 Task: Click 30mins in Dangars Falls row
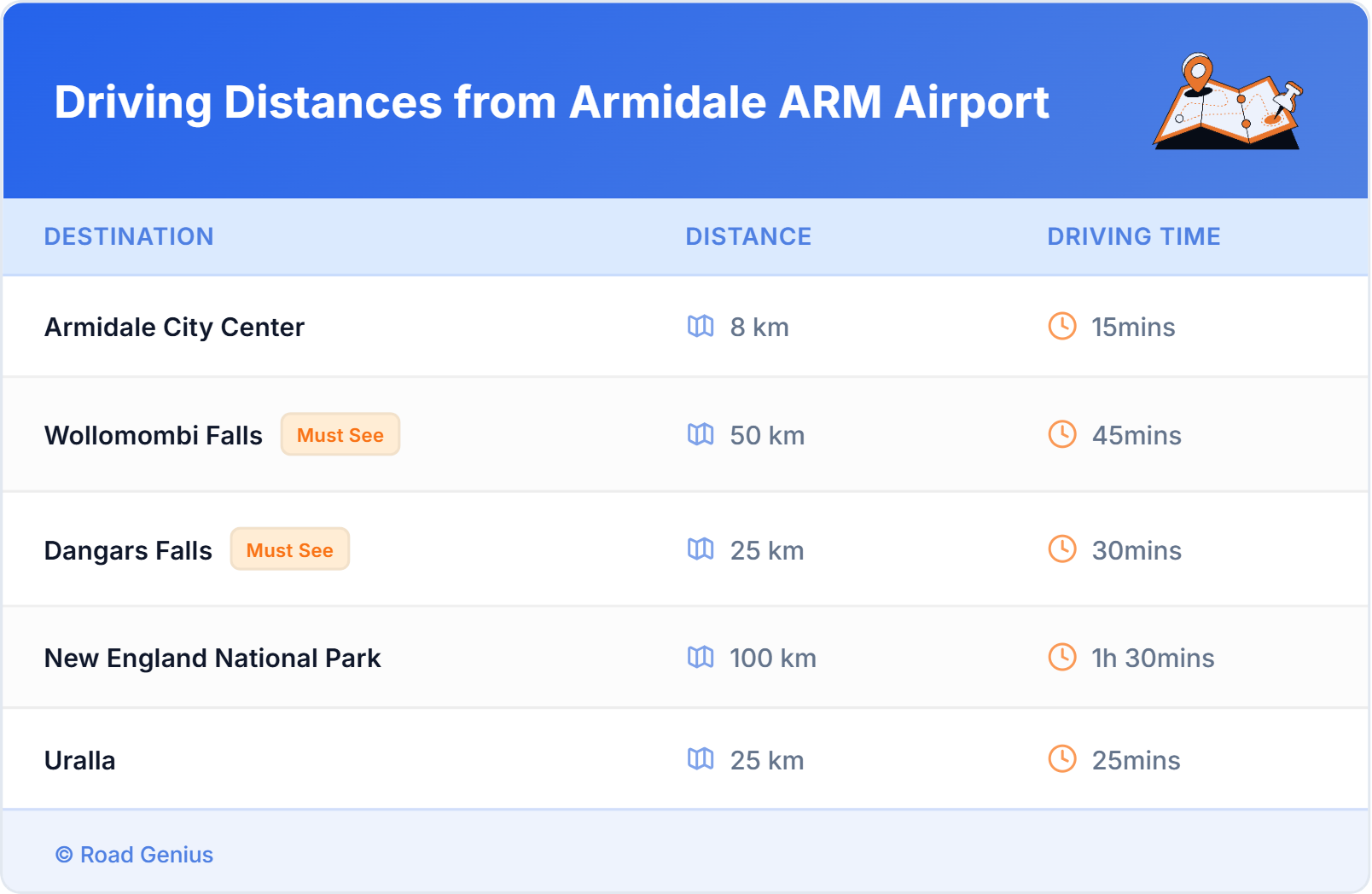click(x=1137, y=551)
